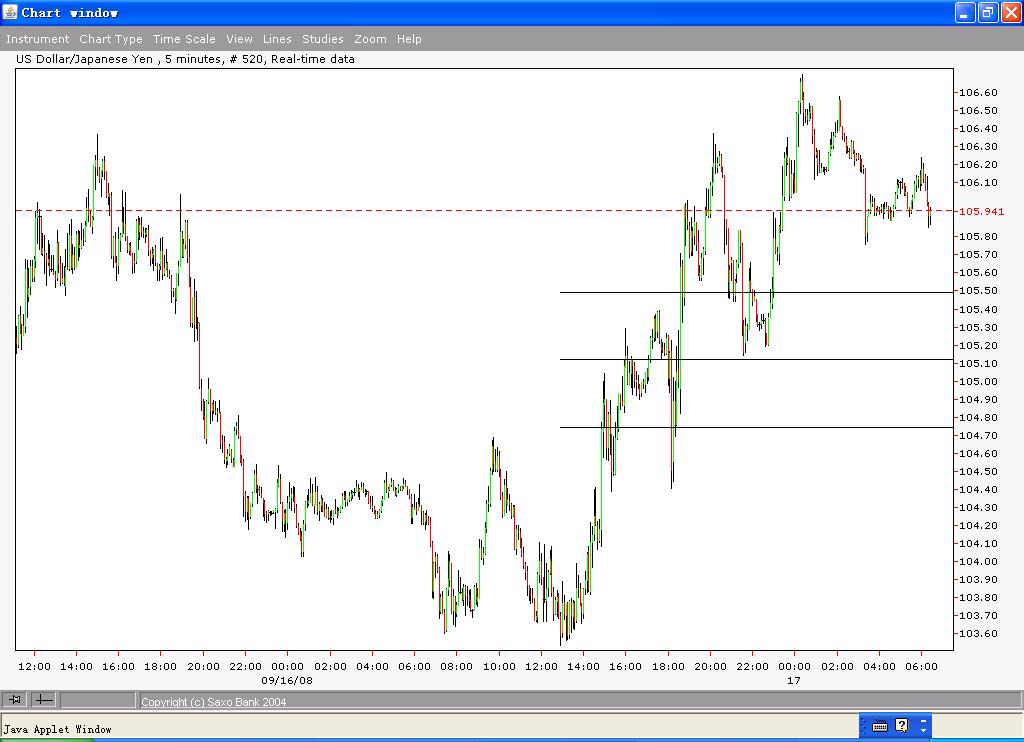
Task: Toggle the crosshair cursor button
Action: (44, 700)
